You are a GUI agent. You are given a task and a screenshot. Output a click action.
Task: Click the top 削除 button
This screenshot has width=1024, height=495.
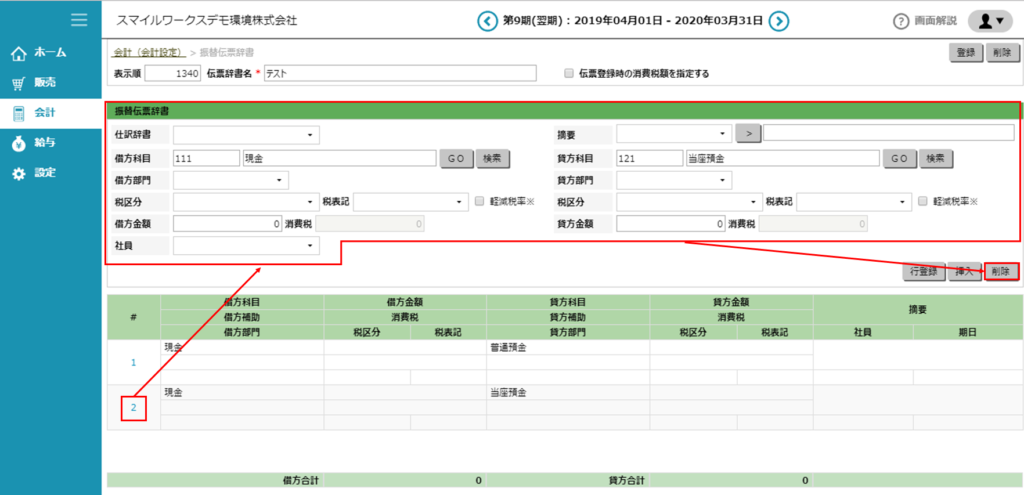pos(1002,53)
